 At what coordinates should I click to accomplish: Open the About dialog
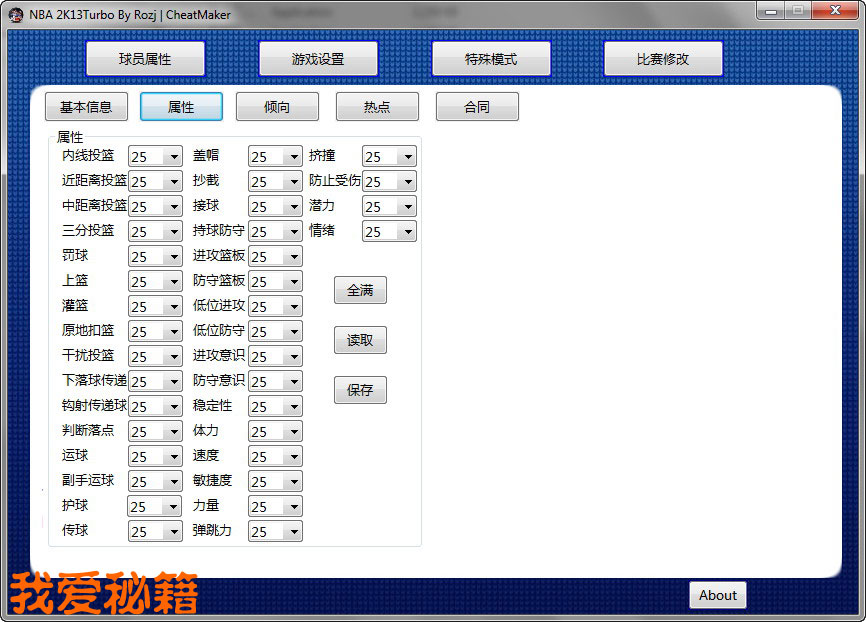(x=717, y=595)
